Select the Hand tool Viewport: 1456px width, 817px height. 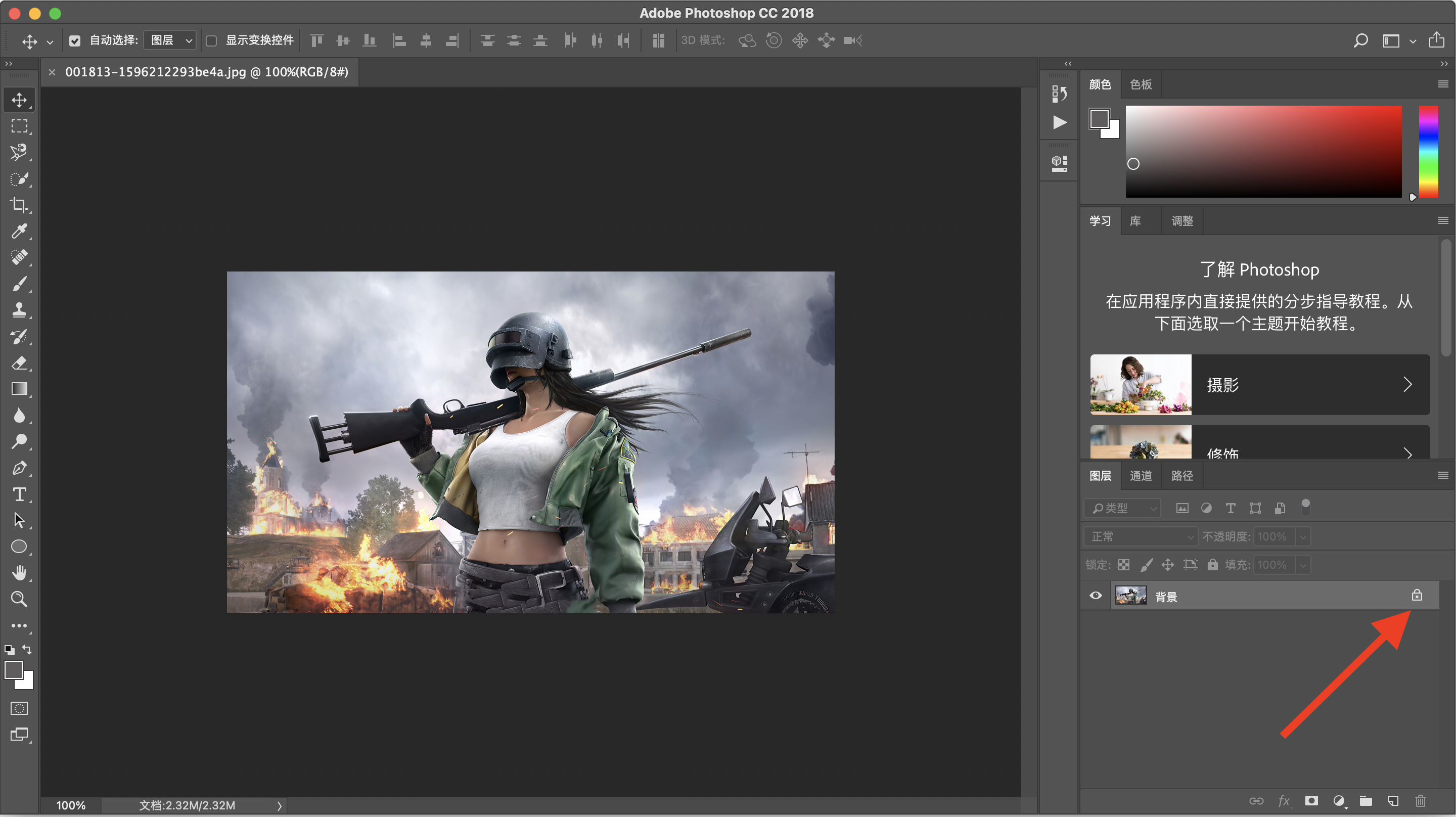pyautogui.click(x=19, y=573)
